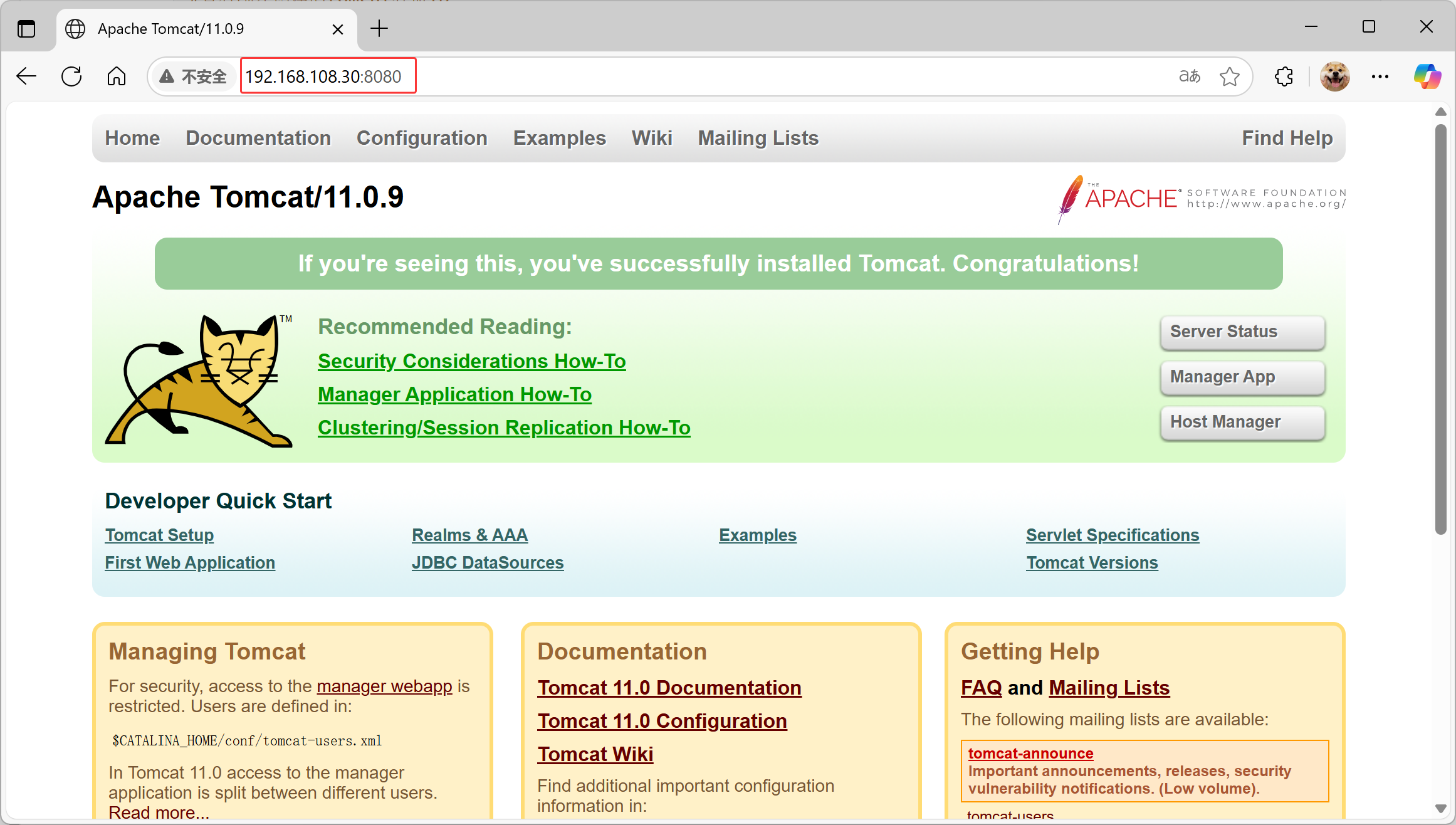This screenshot has height=825, width=1456.
Task: Open the Copilot sidebar icon
Action: click(x=1427, y=76)
